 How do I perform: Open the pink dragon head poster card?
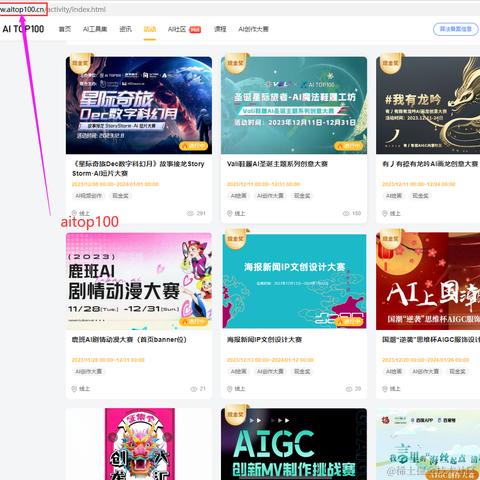[140, 444]
